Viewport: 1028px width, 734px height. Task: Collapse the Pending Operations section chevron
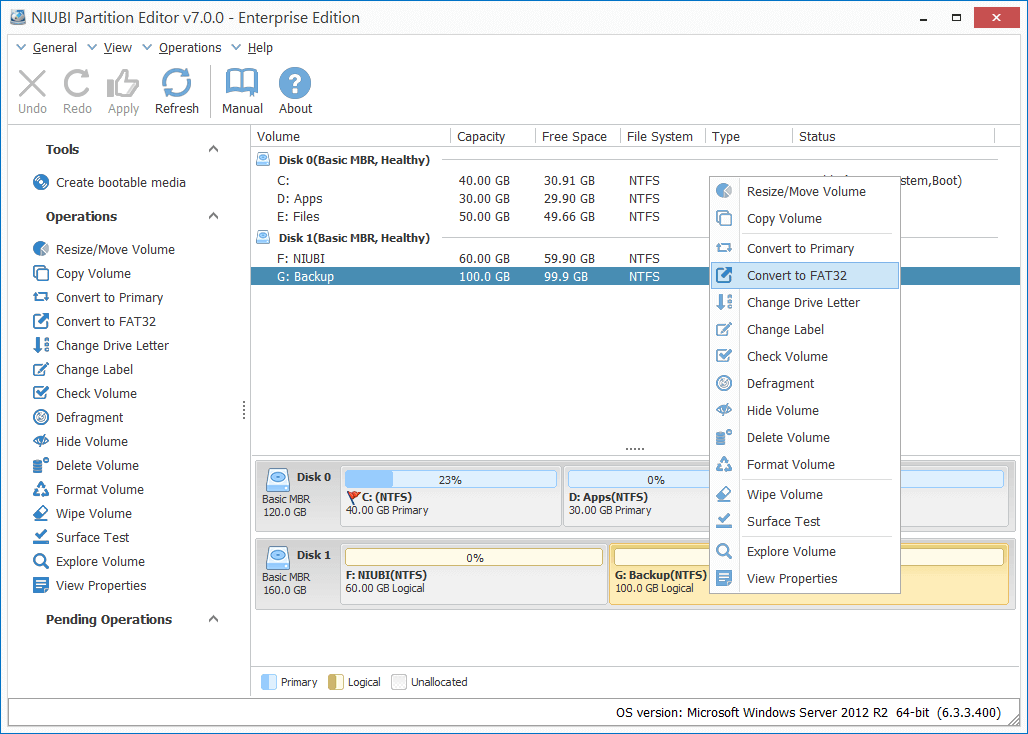tap(213, 619)
